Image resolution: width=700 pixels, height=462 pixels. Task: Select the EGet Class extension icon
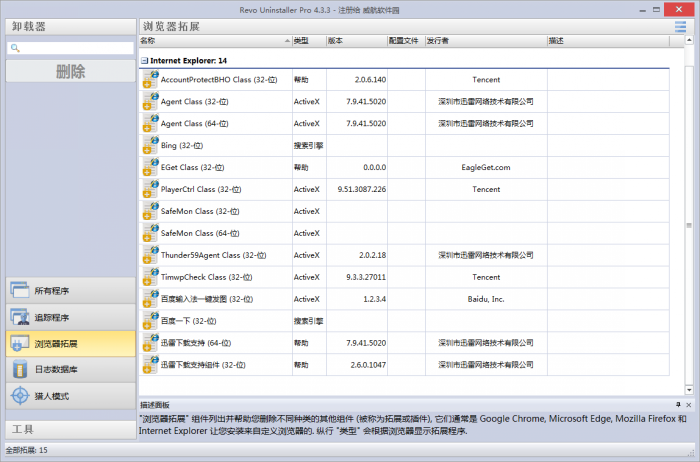149,168
